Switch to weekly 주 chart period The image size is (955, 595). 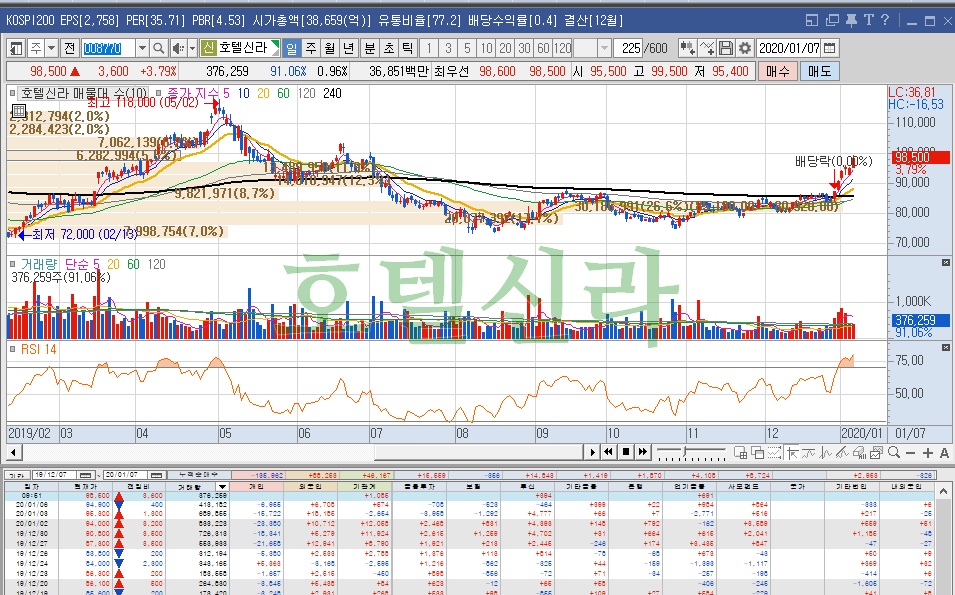tap(311, 48)
